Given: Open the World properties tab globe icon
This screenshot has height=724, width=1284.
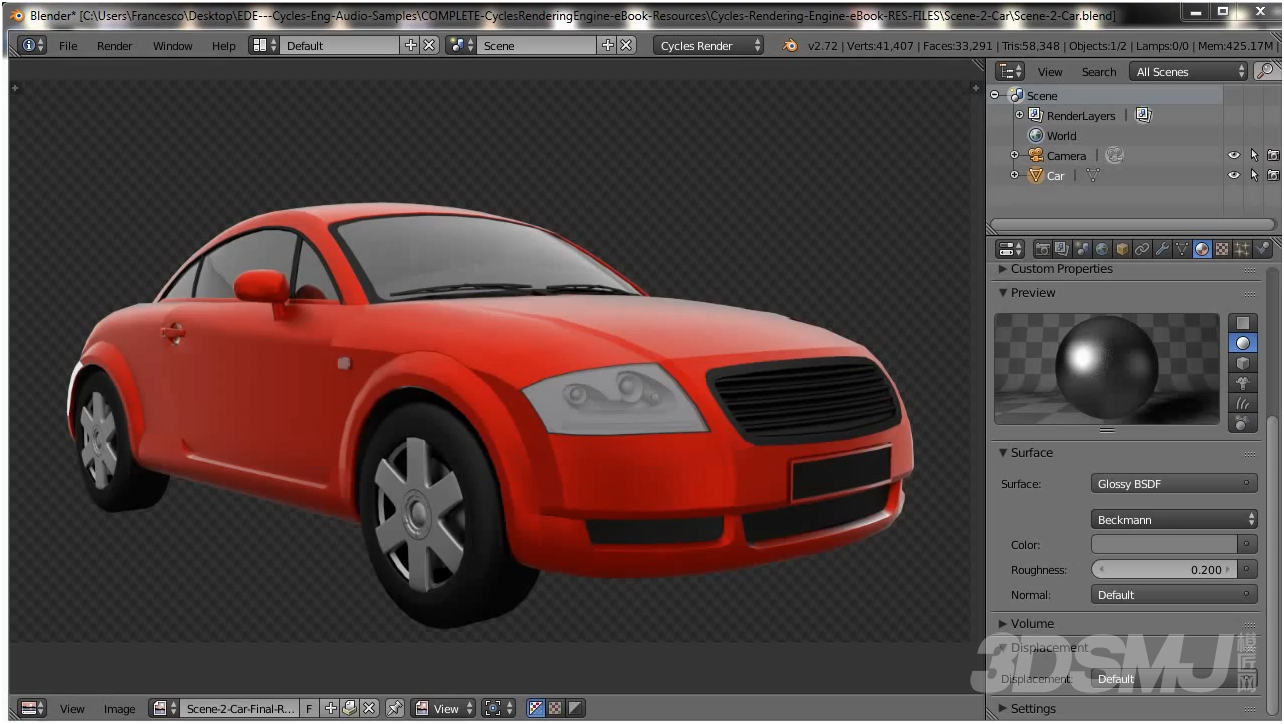Looking at the screenshot, I should [1102, 249].
